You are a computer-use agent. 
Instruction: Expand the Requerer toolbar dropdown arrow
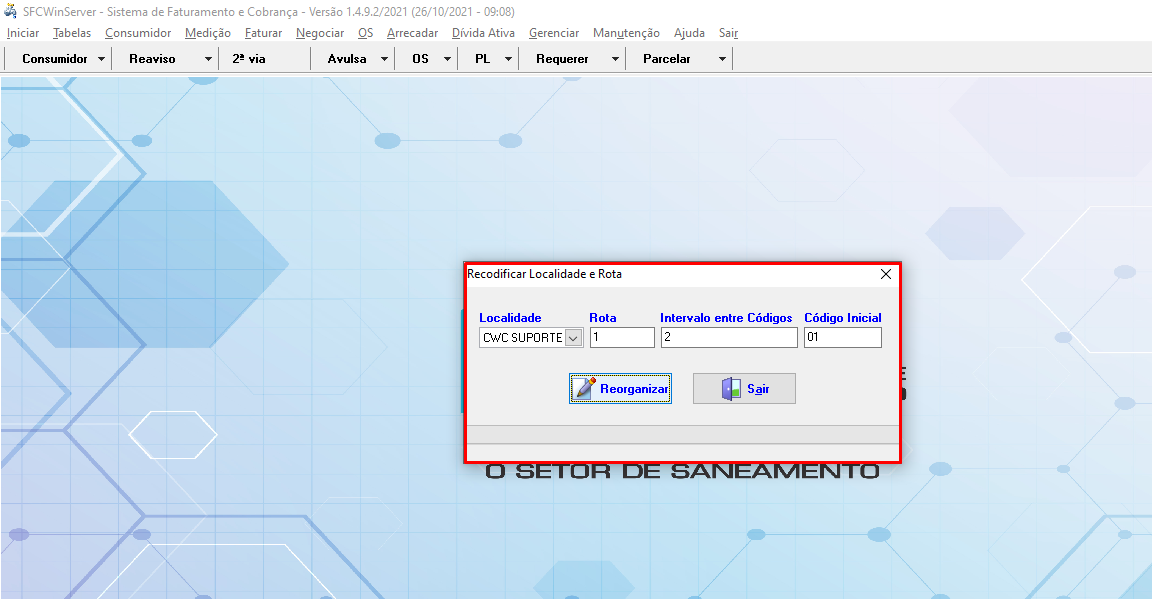click(x=615, y=59)
